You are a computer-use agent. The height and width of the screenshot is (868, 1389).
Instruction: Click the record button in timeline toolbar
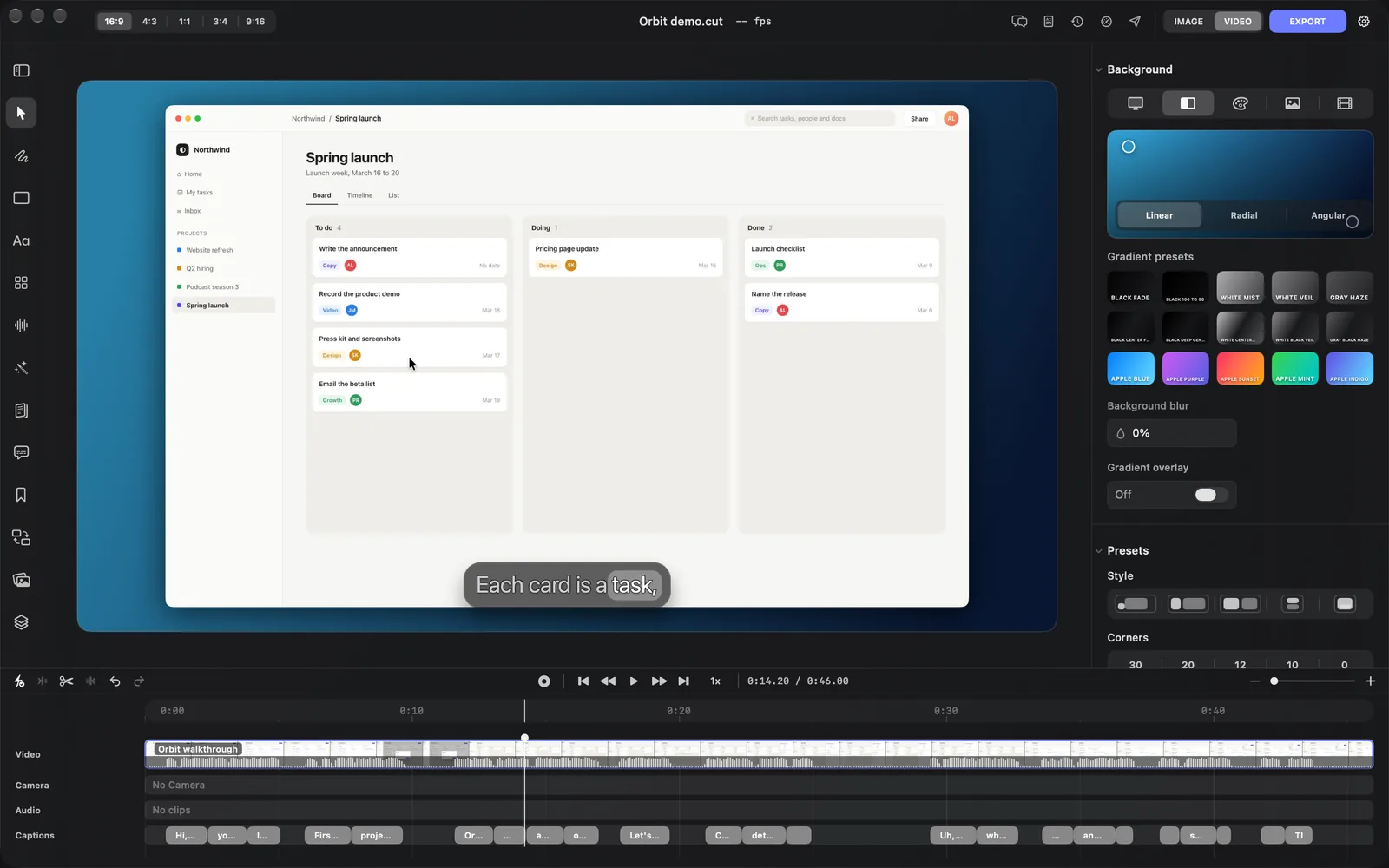click(544, 681)
